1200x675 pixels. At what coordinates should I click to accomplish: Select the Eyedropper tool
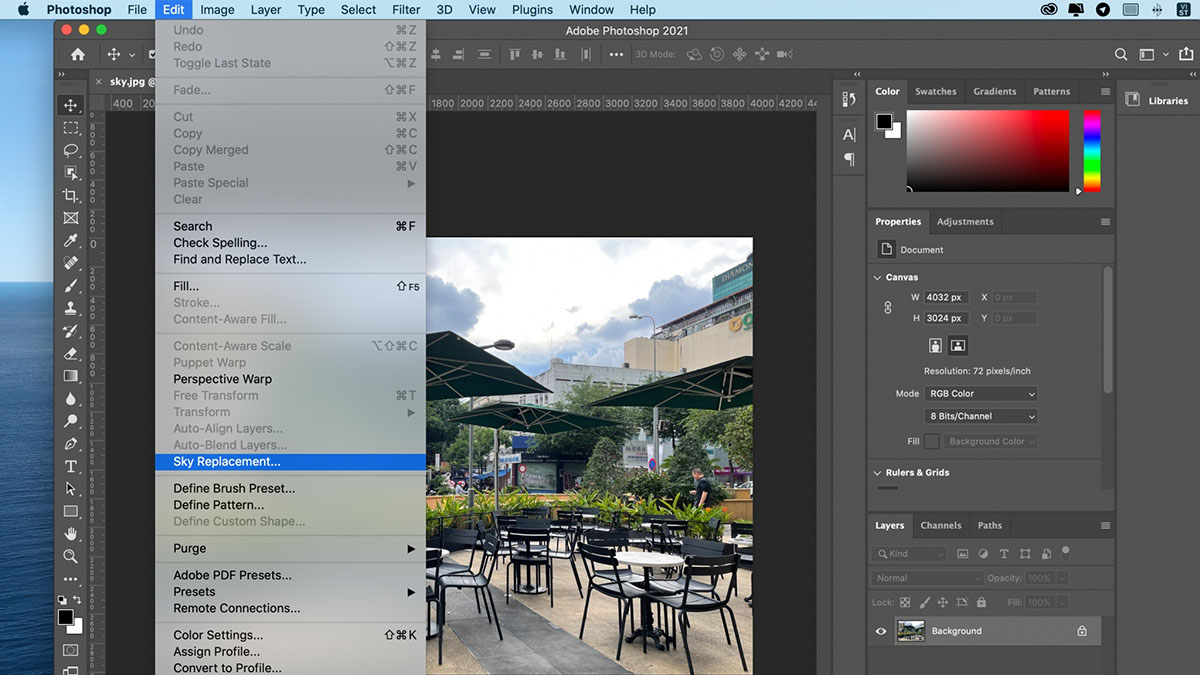[71, 240]
